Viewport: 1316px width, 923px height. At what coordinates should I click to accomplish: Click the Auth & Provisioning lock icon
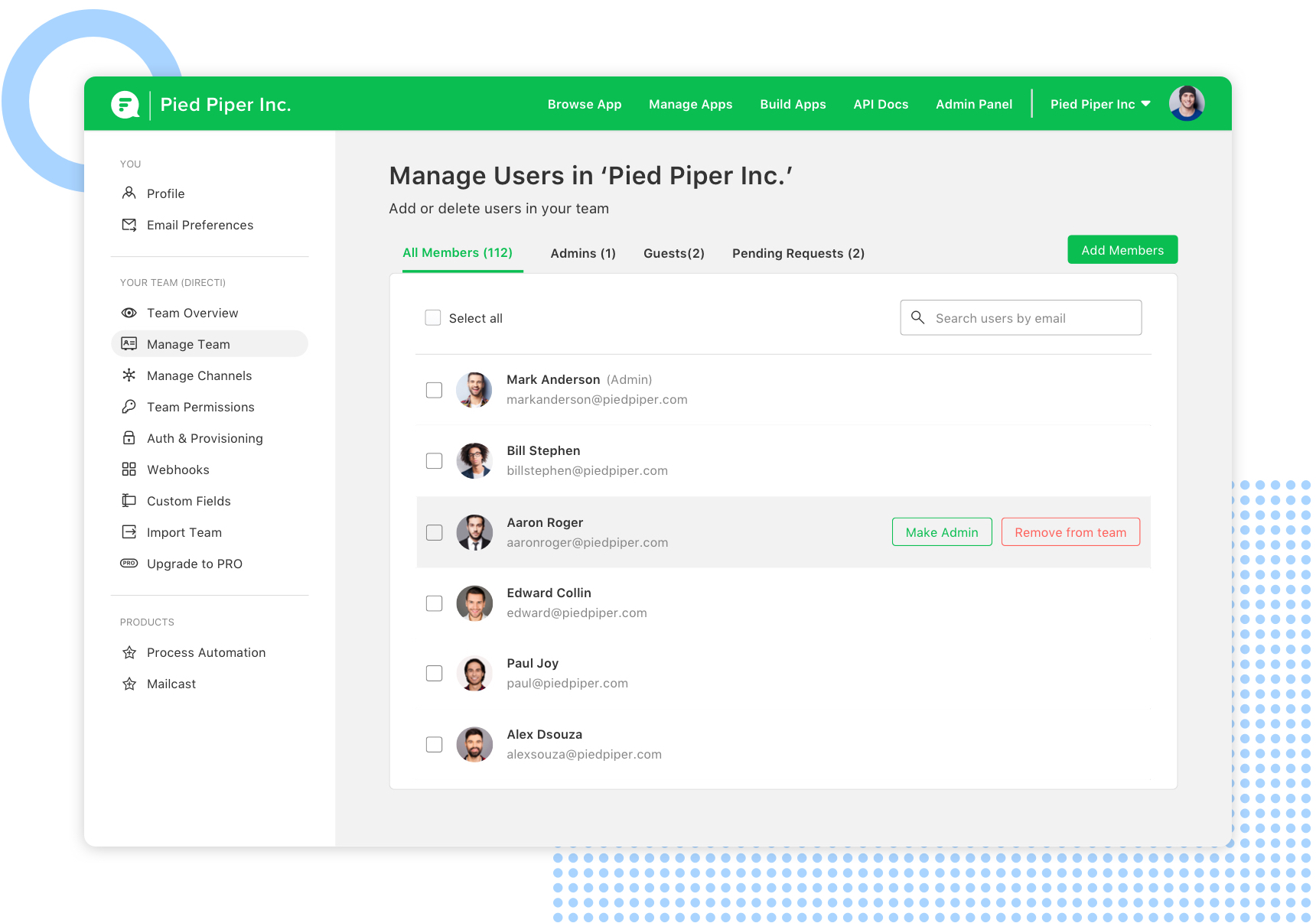click(129, 438)
